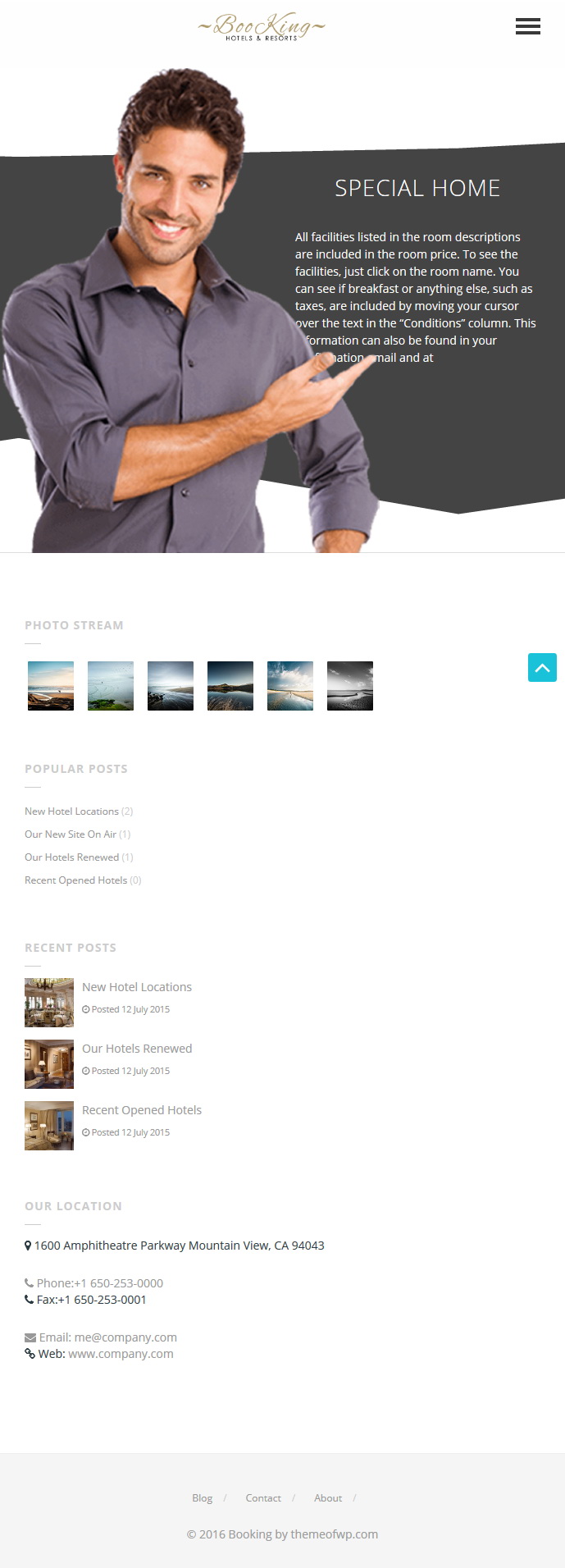Open Our Hotels Renewed recent post title
Screen dimensions: 565x1568
(137, 1049)
